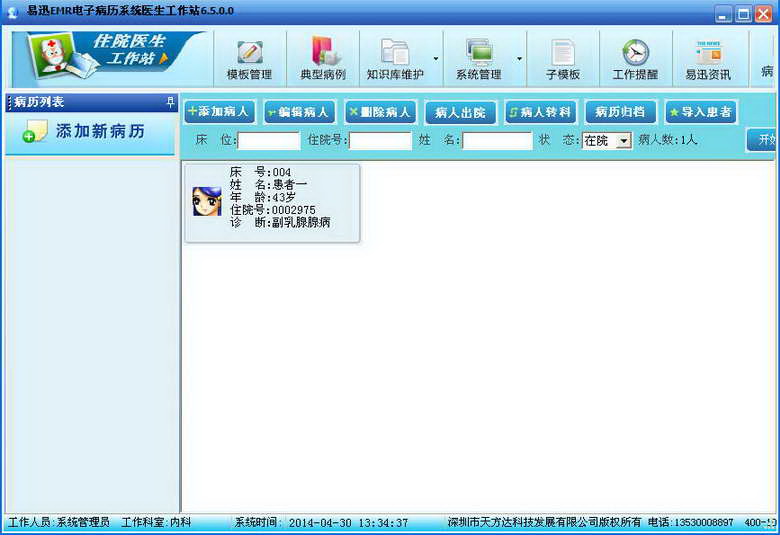The height and width of the screenshot is (535, 780).
Task: Click the 系统管理 system management icon
Action: point(478,58)
